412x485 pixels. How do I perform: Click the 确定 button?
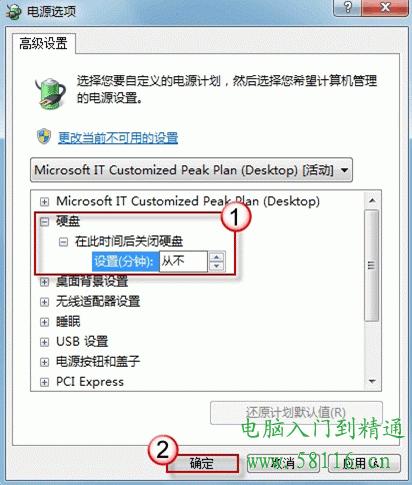(x=202, y=463)
